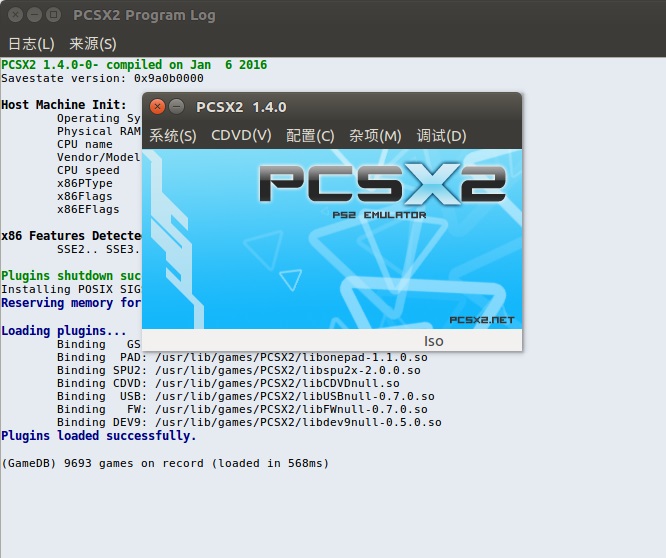Click the 'x86Flags' log entry
This screenshot has height=558, width=666.
tap(85, 197)
